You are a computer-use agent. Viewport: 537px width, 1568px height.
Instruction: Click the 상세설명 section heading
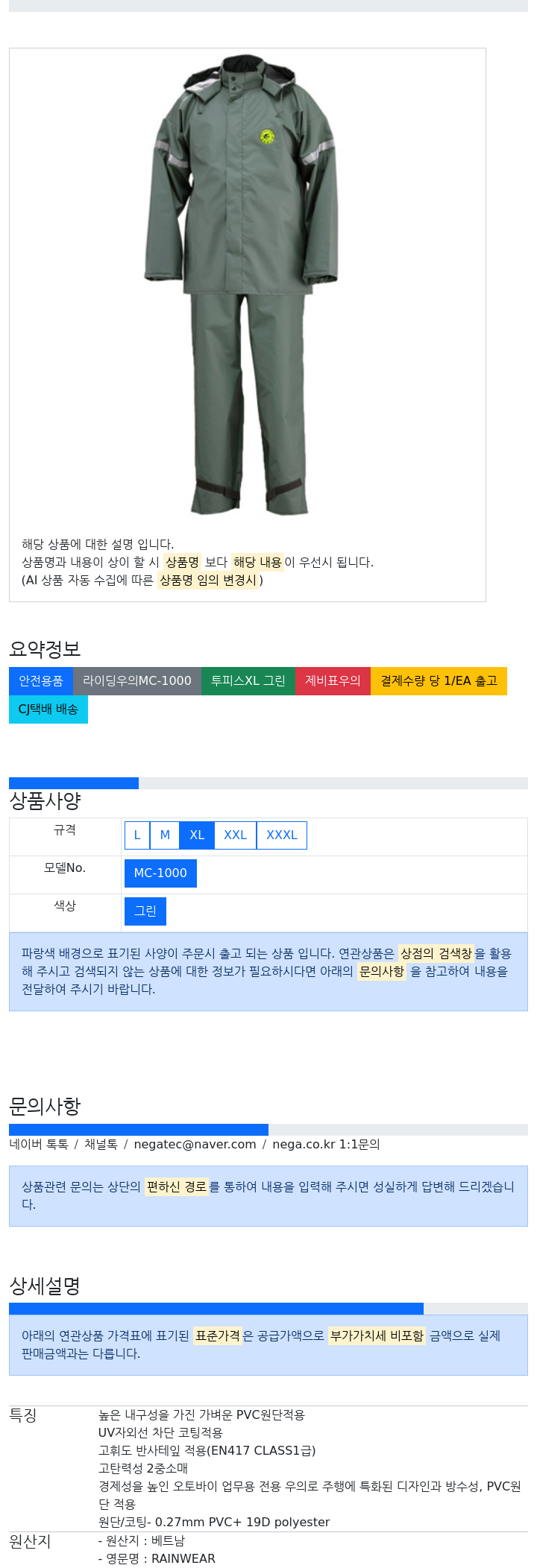[x=45, y=1286]
